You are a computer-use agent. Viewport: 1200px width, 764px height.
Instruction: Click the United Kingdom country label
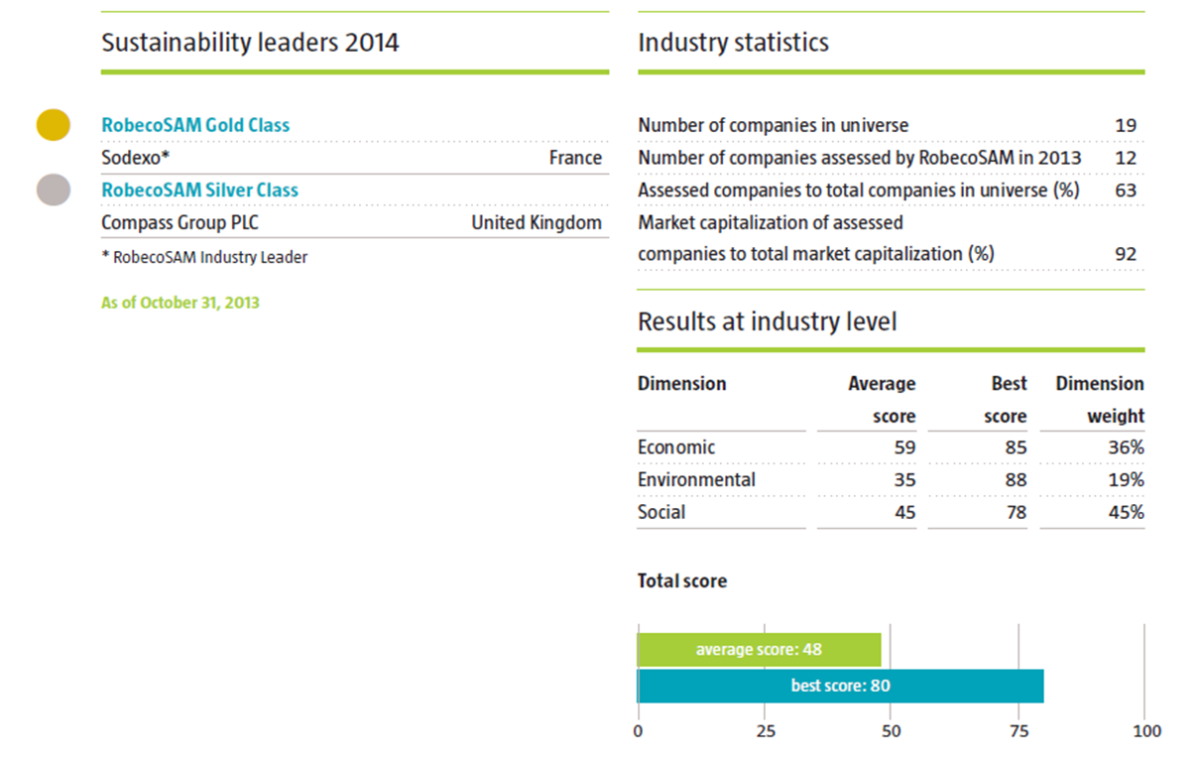pos(537,222)
